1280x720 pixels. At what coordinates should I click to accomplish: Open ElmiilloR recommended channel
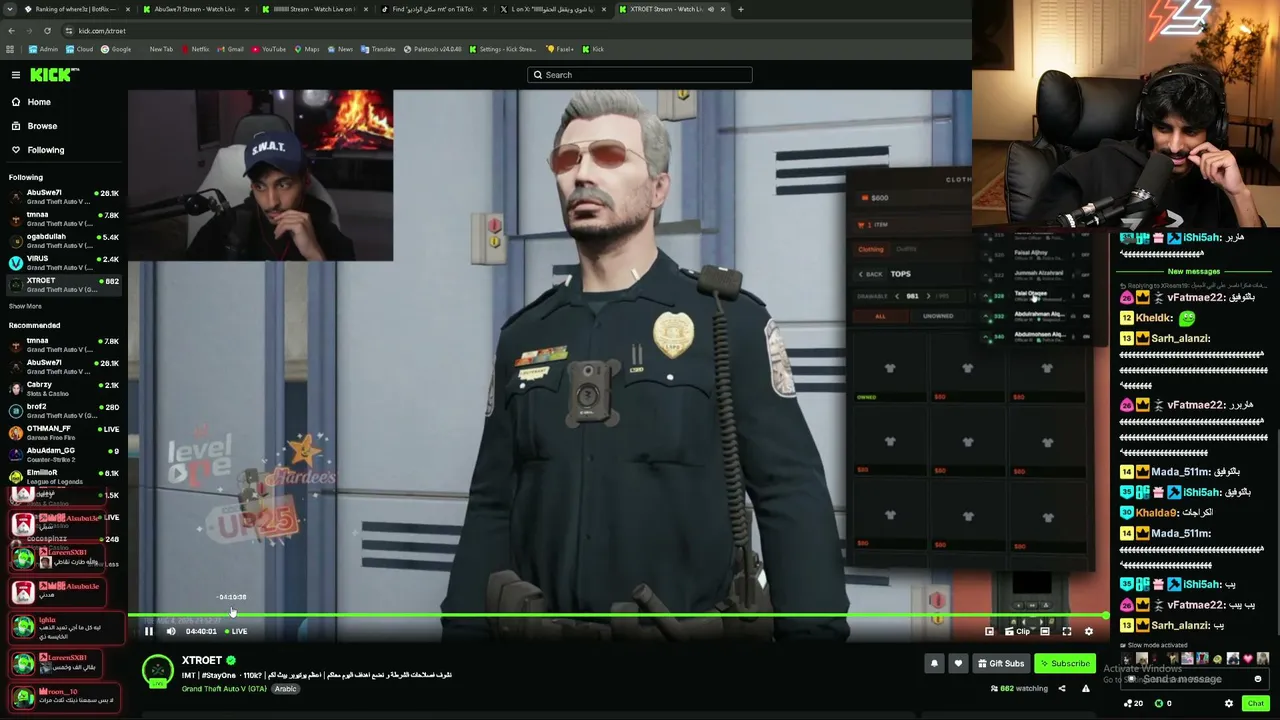click(x=63, y=477)
